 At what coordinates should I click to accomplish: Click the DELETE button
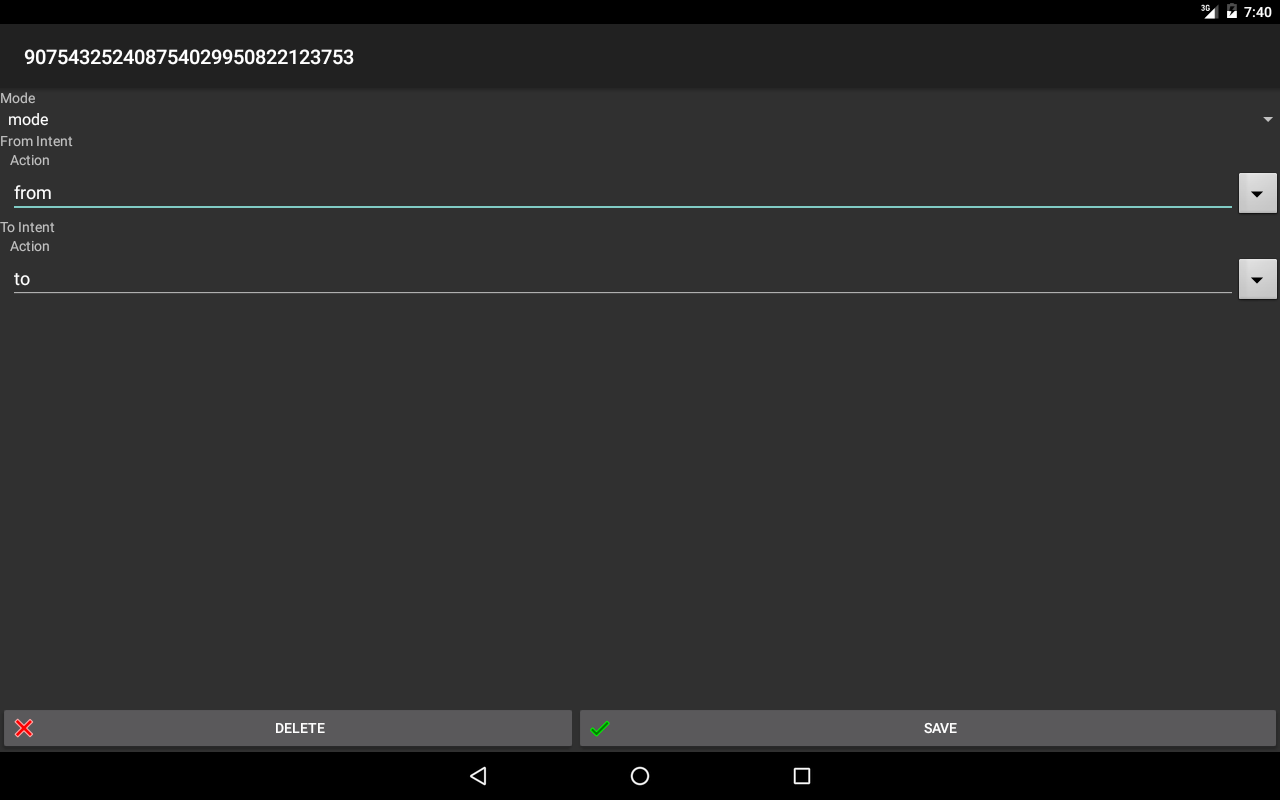288,728
